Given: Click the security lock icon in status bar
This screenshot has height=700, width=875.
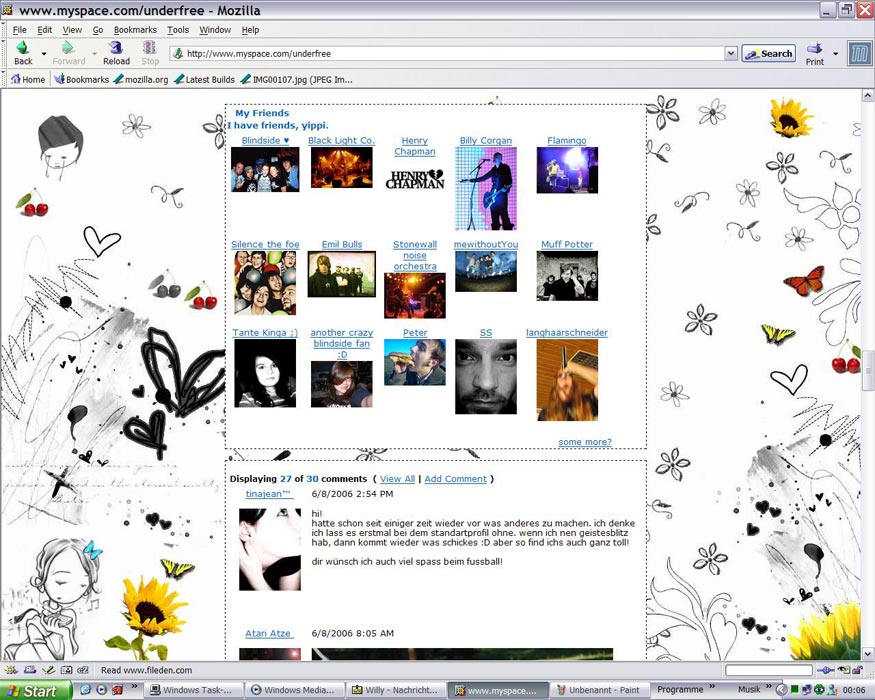Looking at the screenshot, I should click(x=857, y=670).
